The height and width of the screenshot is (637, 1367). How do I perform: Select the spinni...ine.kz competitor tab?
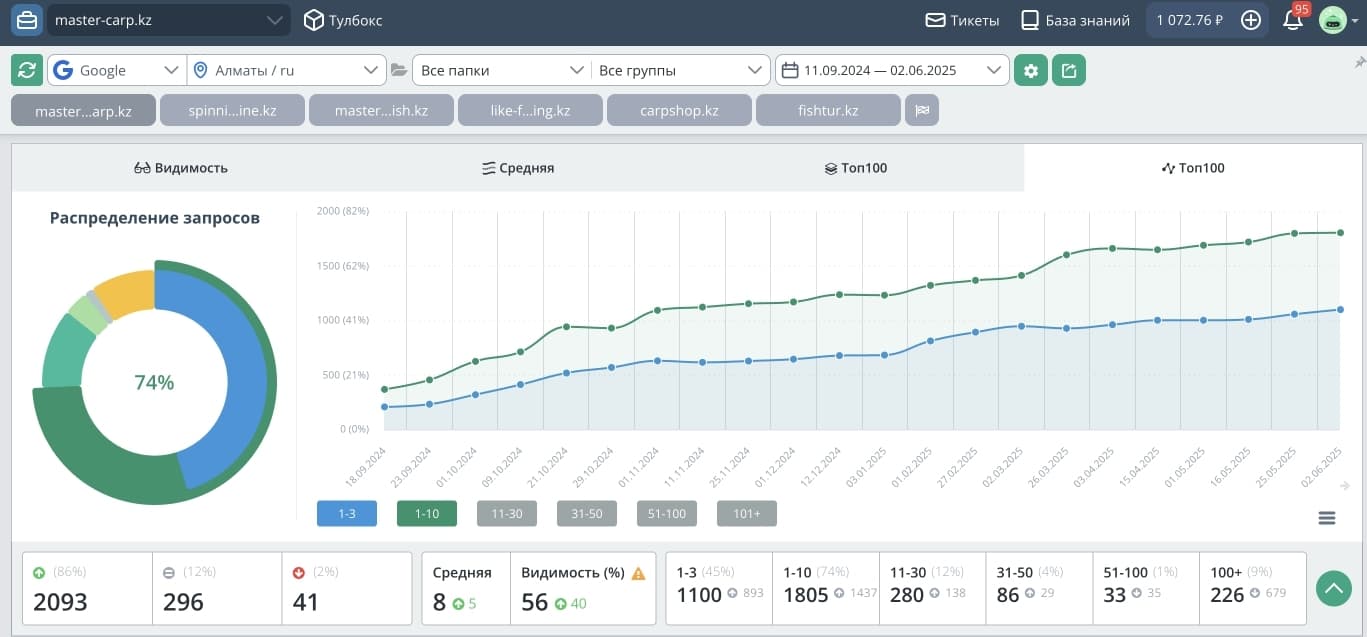[x=232, y=110]
